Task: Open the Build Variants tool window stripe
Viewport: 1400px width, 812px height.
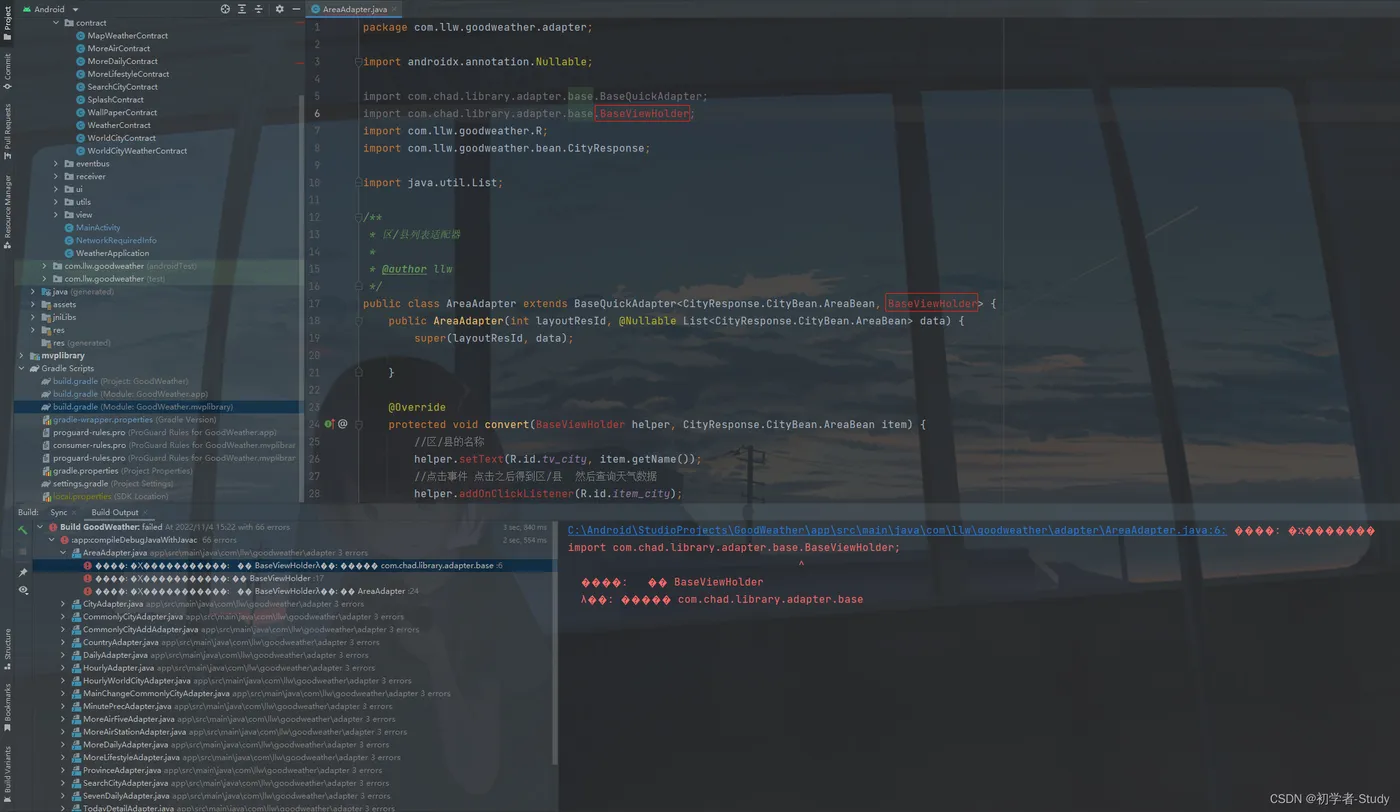Action: tap(8, 775)
